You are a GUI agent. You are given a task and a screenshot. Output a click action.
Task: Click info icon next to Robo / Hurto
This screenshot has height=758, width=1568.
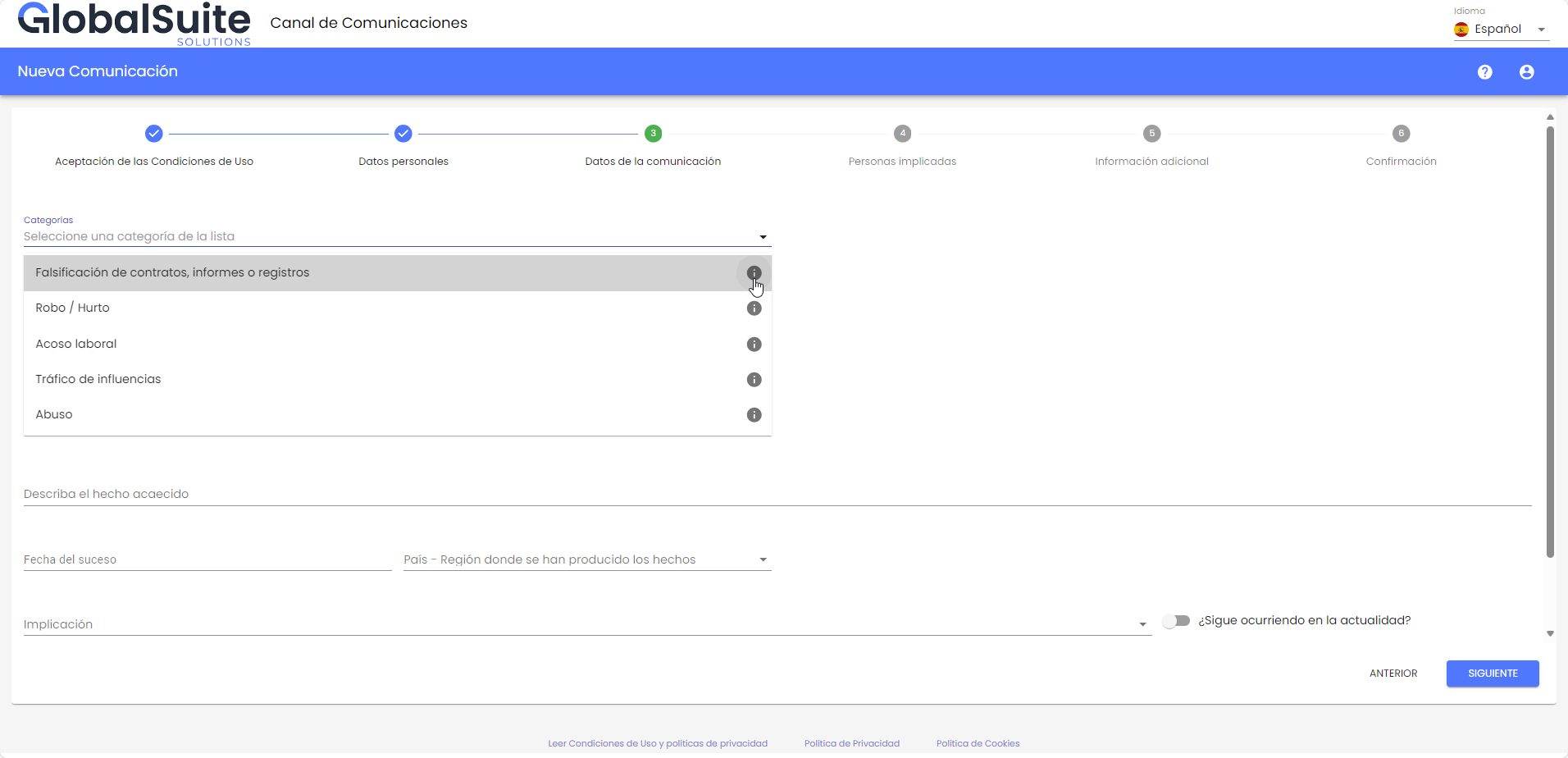point(754,308)
